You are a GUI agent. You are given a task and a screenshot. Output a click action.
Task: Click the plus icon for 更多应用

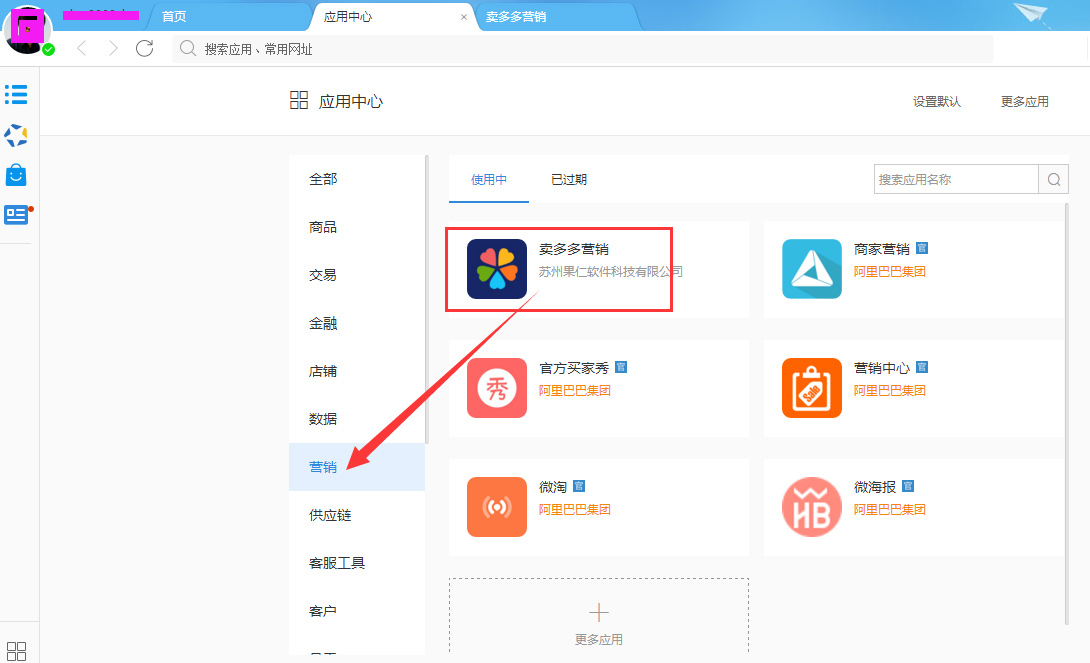click(599, 612)
